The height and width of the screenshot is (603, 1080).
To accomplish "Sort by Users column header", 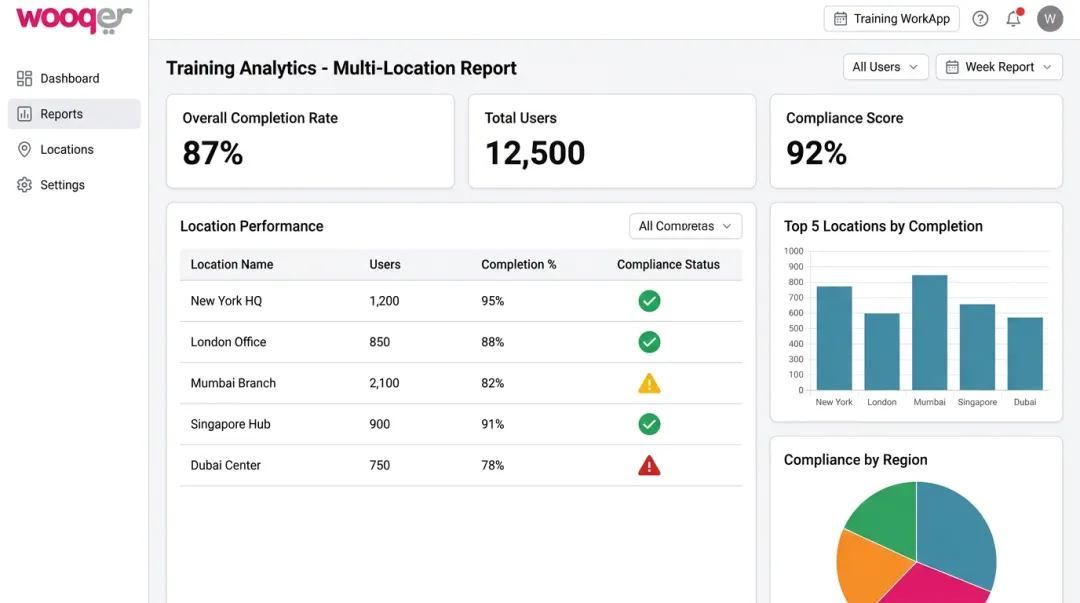I will [x=384, y=265].
